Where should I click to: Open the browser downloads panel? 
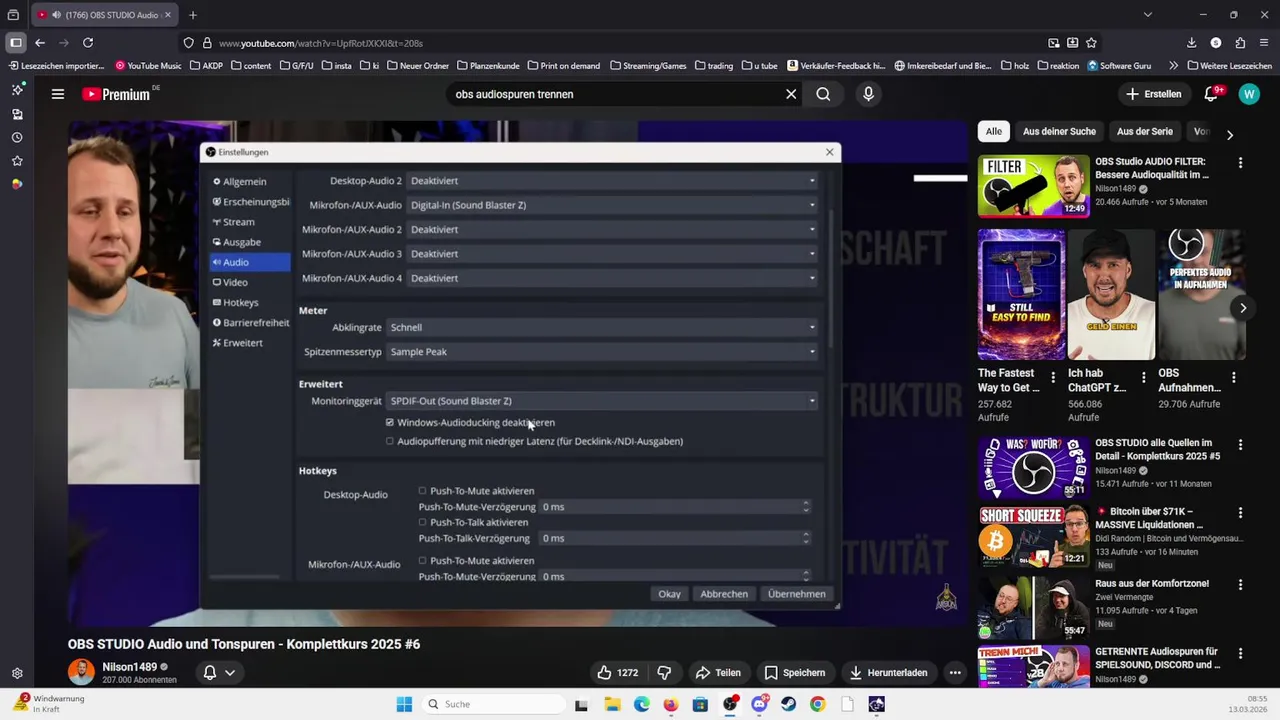[x=1191, y=43]
